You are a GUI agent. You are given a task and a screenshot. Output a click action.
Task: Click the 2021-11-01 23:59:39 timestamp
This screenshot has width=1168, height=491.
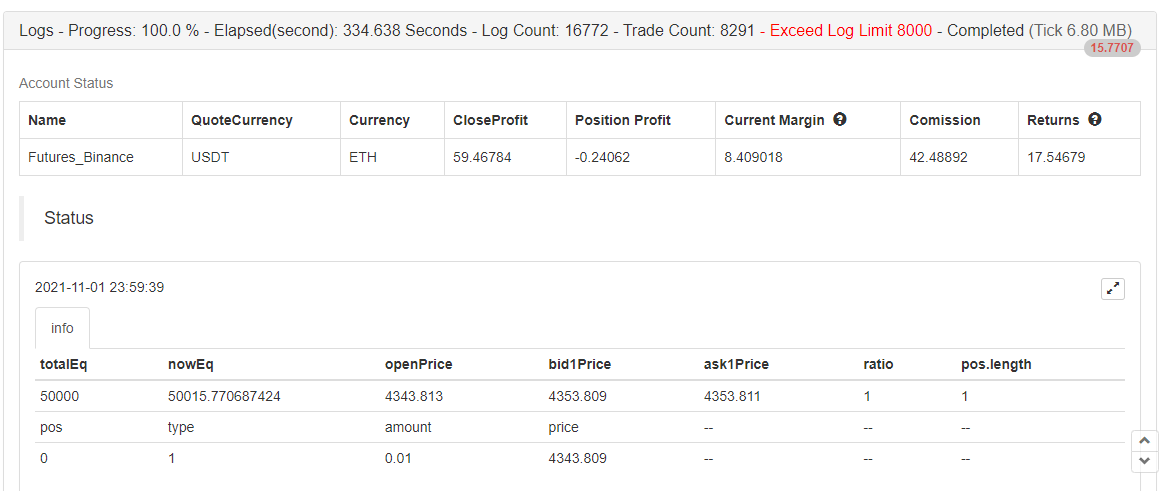[100, 288]
